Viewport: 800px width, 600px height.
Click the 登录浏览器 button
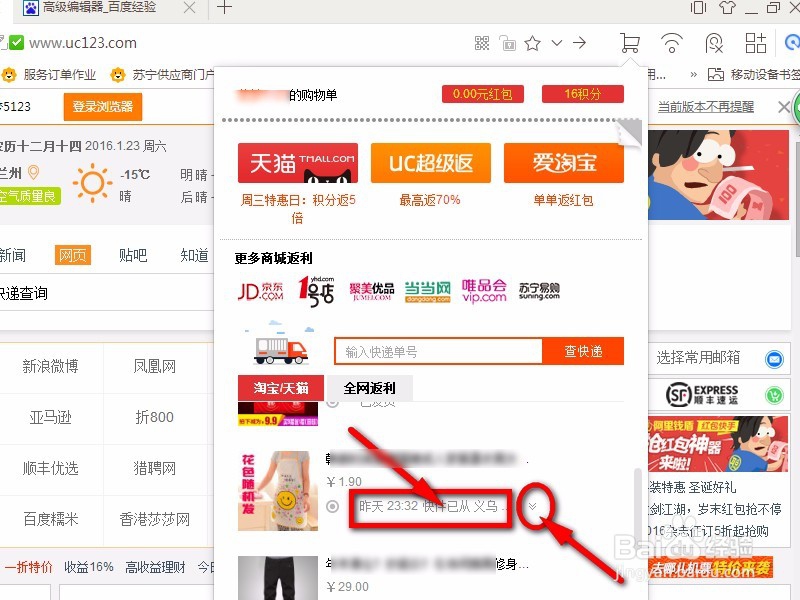[103, 107]
